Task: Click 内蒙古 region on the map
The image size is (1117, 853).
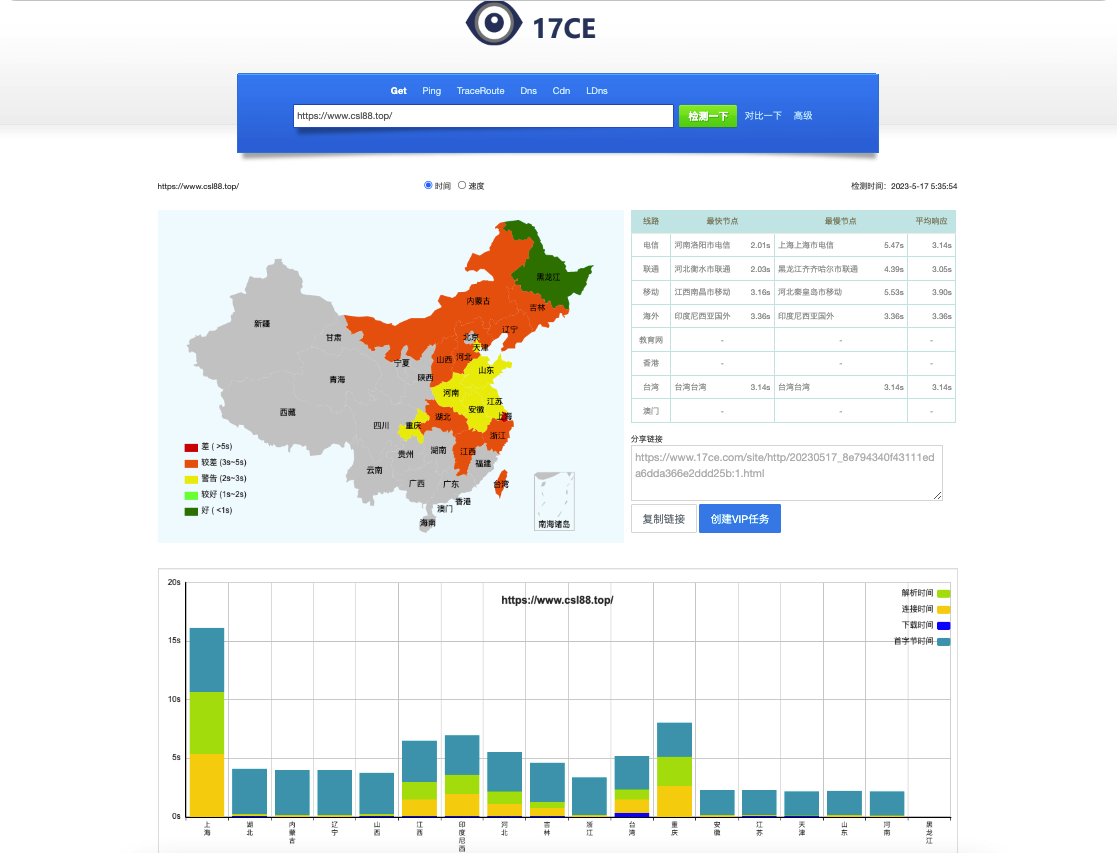Action: [x=478, y=301]
